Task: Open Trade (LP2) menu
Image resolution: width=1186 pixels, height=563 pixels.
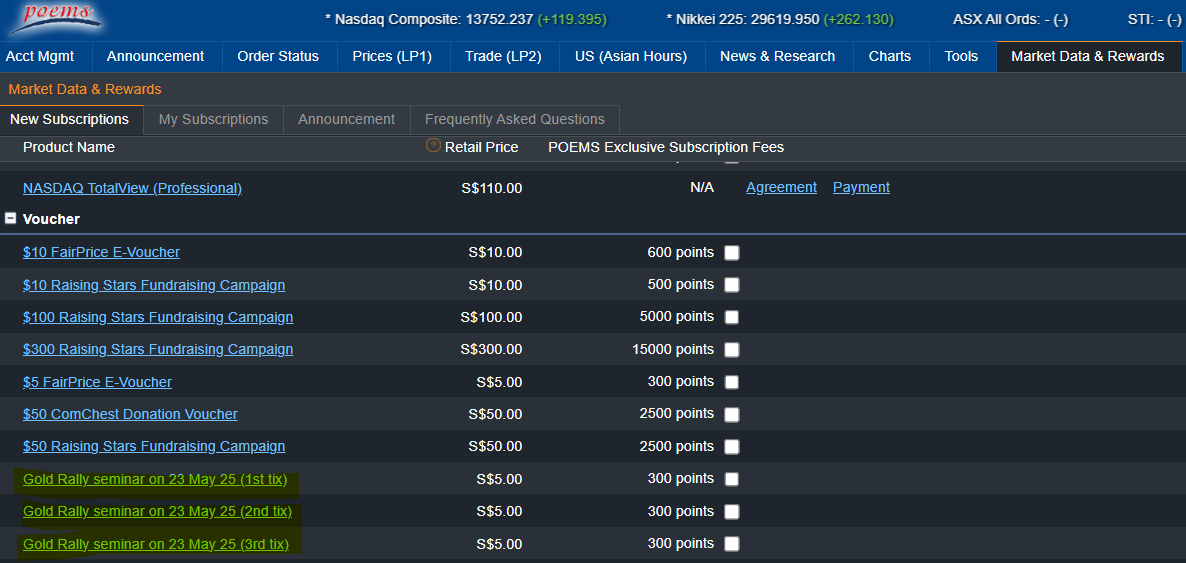Action: pyautogui.click(x=503, y=56)
